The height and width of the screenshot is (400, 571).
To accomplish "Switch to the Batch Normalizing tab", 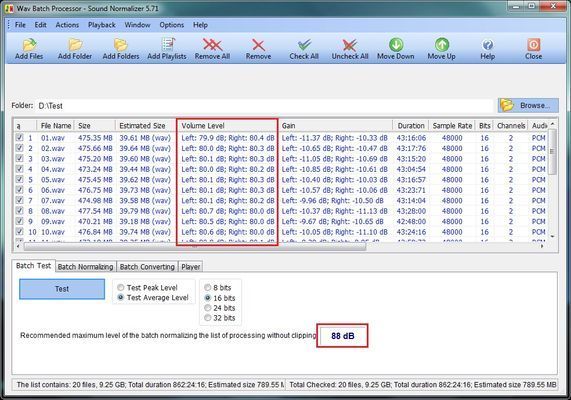I will (x=86, y=267).
